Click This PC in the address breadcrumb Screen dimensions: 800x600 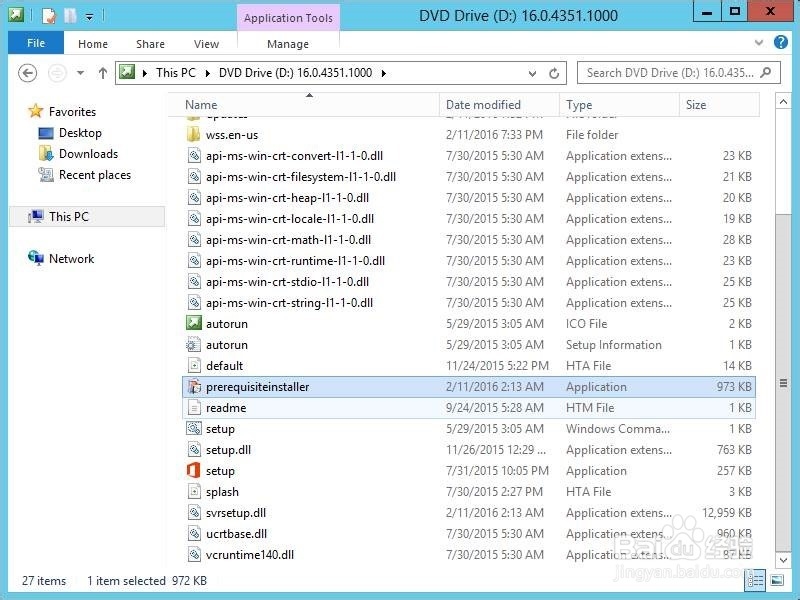(x=176, y=73)
